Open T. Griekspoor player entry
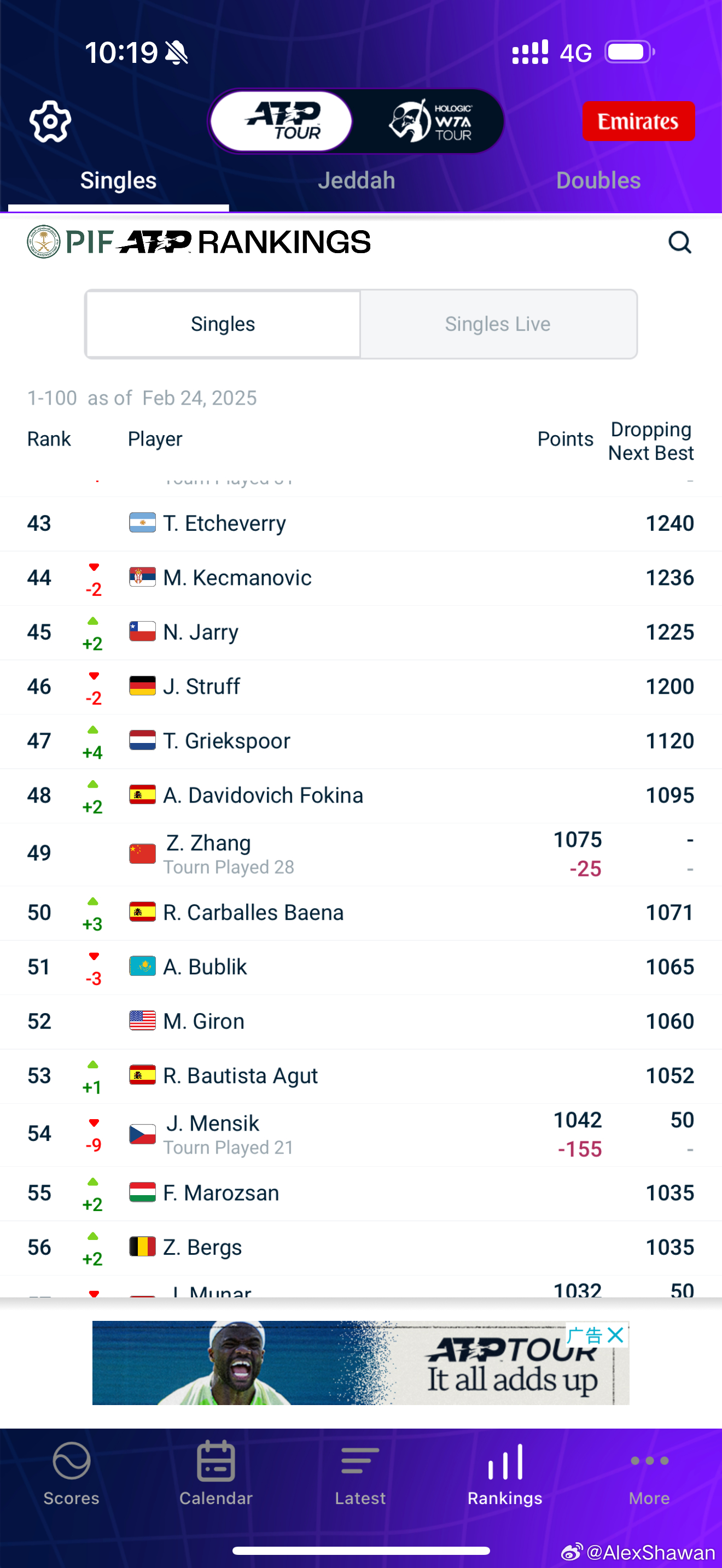The width and height of the screenshot is (722, 1568). coord(361,741)
